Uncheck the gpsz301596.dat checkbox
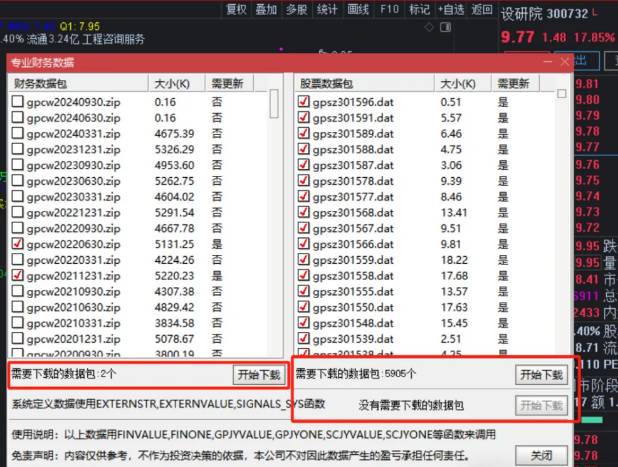 pos(303,102)
